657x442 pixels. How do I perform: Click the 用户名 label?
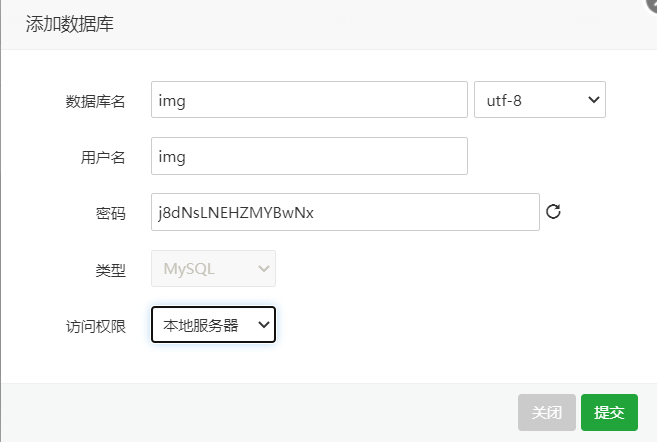point(103,158)
